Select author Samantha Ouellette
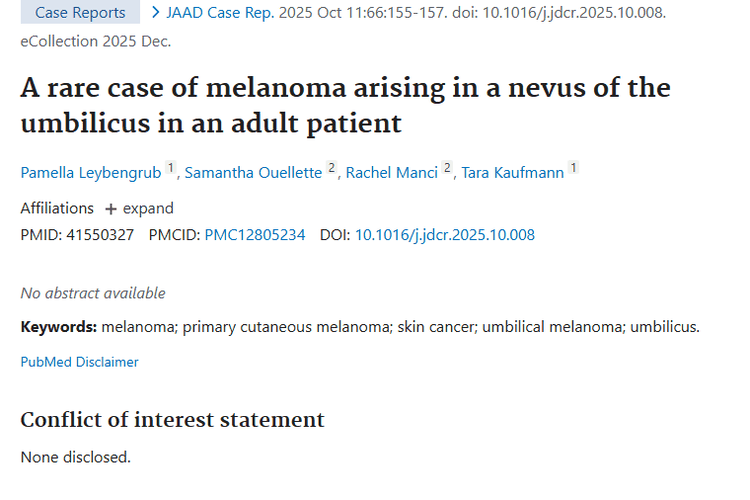This screenshot has height=500, width=750. point(254,173)
